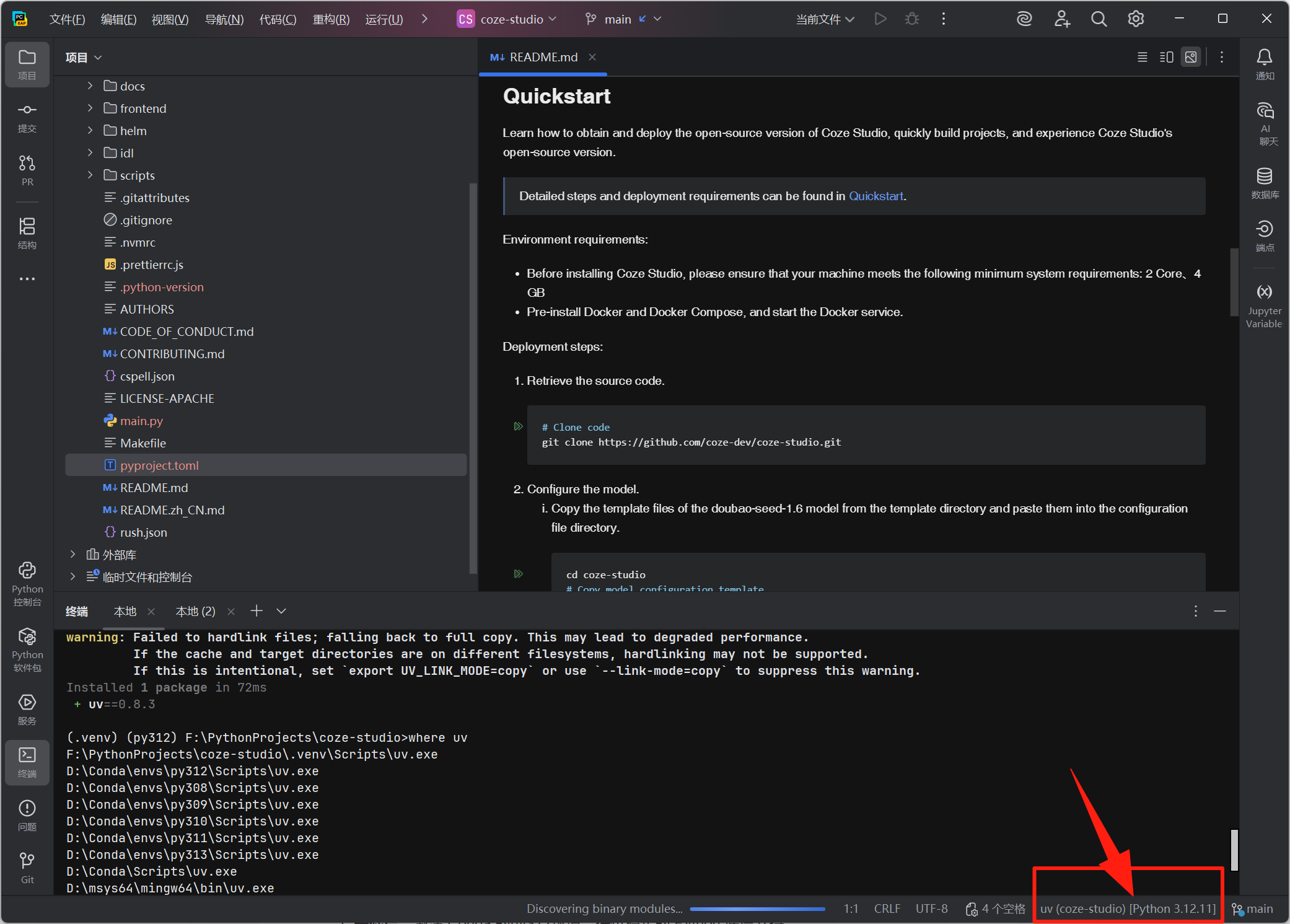The width and height of the screenshot is (1290, 924).
Task: Click the Run button in the toolbar
Action: point(880,19)
